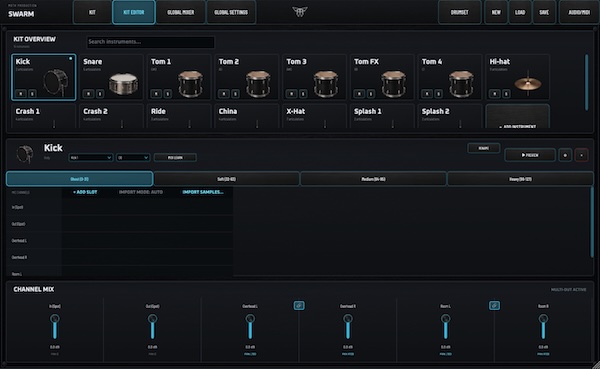The width and height of the screenshot is (600, 369).
Task: Switch to the Kit tab
Action: [92, 12]
